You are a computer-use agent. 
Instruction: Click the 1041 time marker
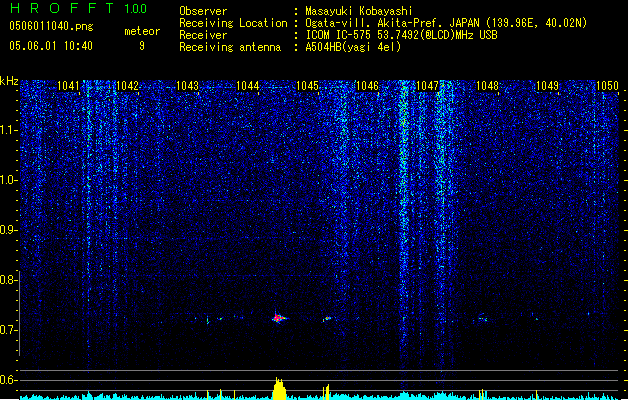pos(68,86)
